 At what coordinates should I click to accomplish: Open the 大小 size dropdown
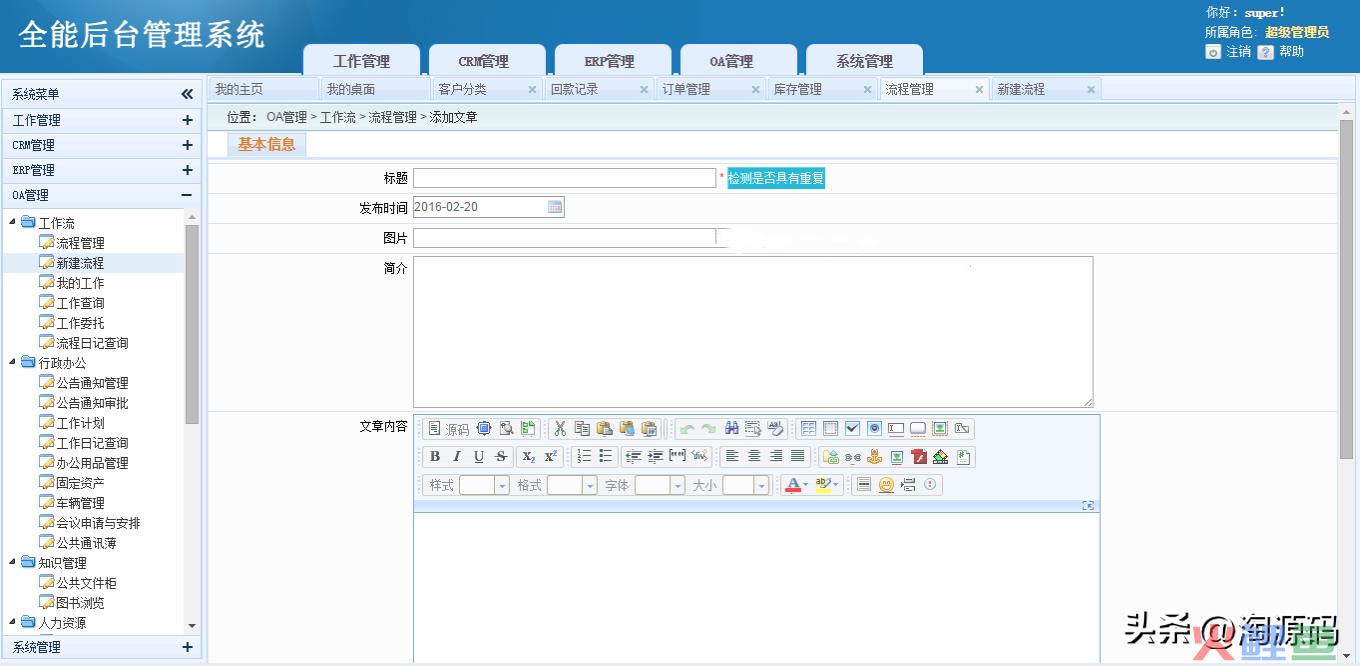coord(748,485)
